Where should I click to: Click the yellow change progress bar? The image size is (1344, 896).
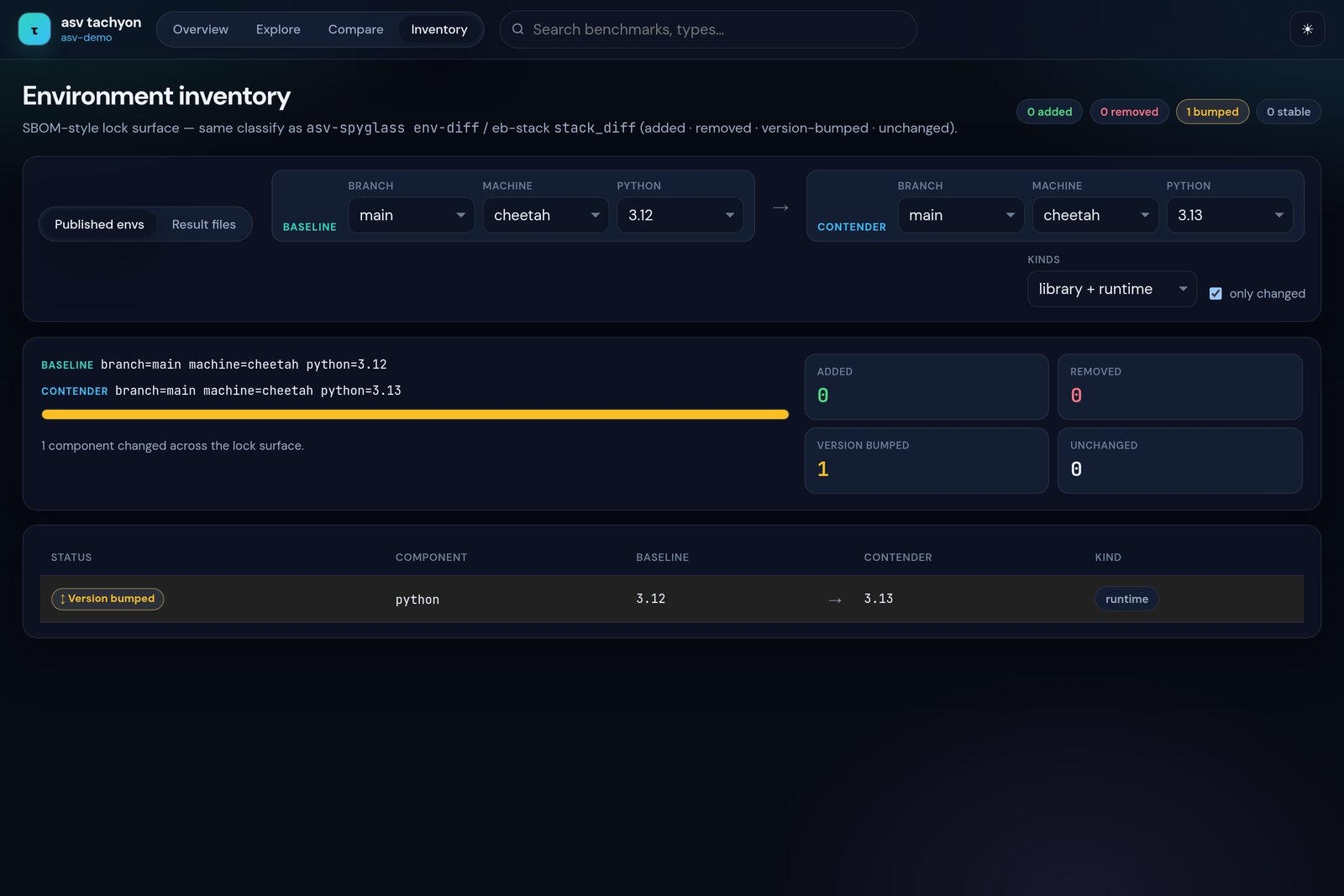point(415,414)
